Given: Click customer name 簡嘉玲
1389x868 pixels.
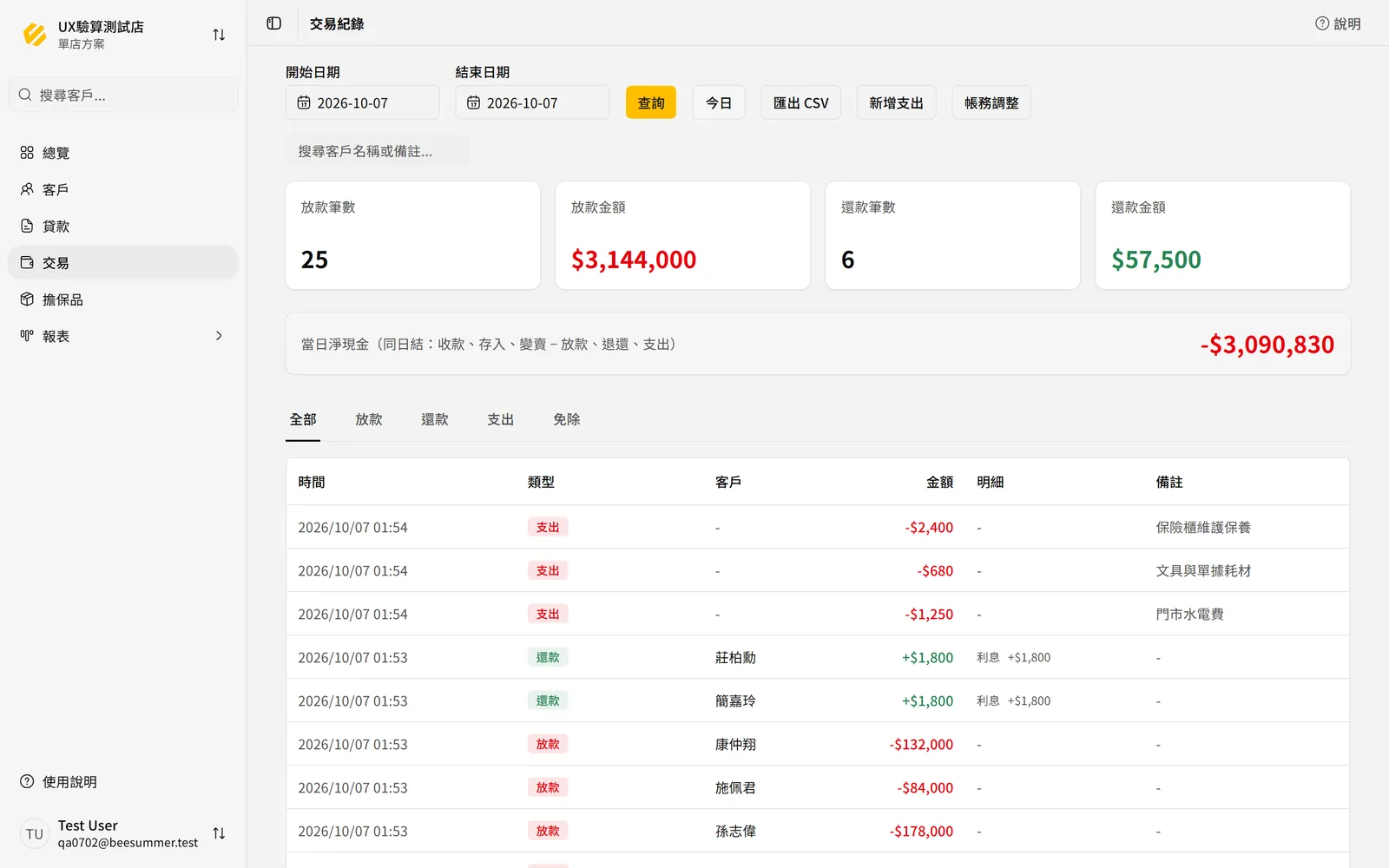Looking at the screenshot, I should tap(735, 700).
